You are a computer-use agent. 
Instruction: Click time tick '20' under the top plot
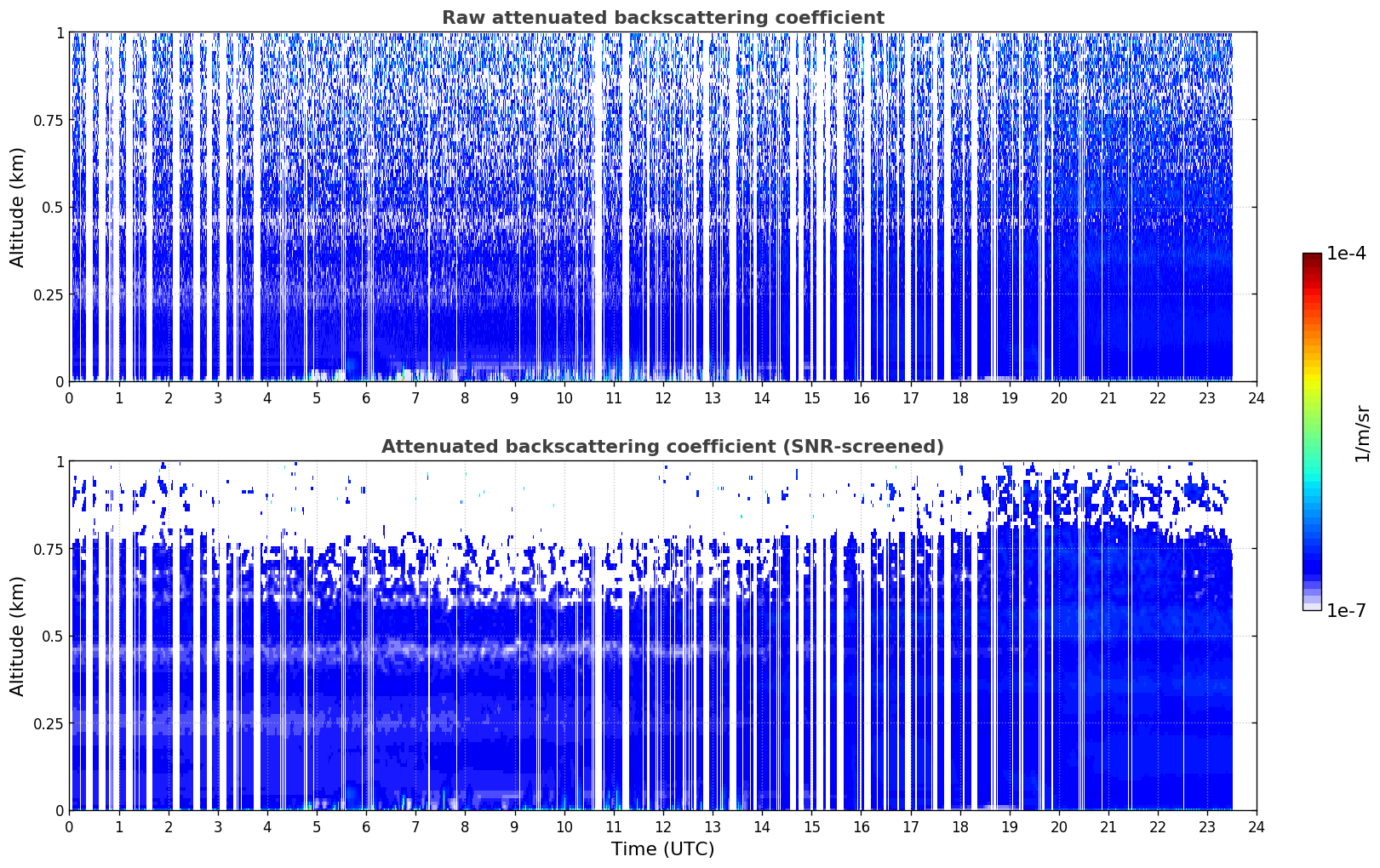(1059, 397)
